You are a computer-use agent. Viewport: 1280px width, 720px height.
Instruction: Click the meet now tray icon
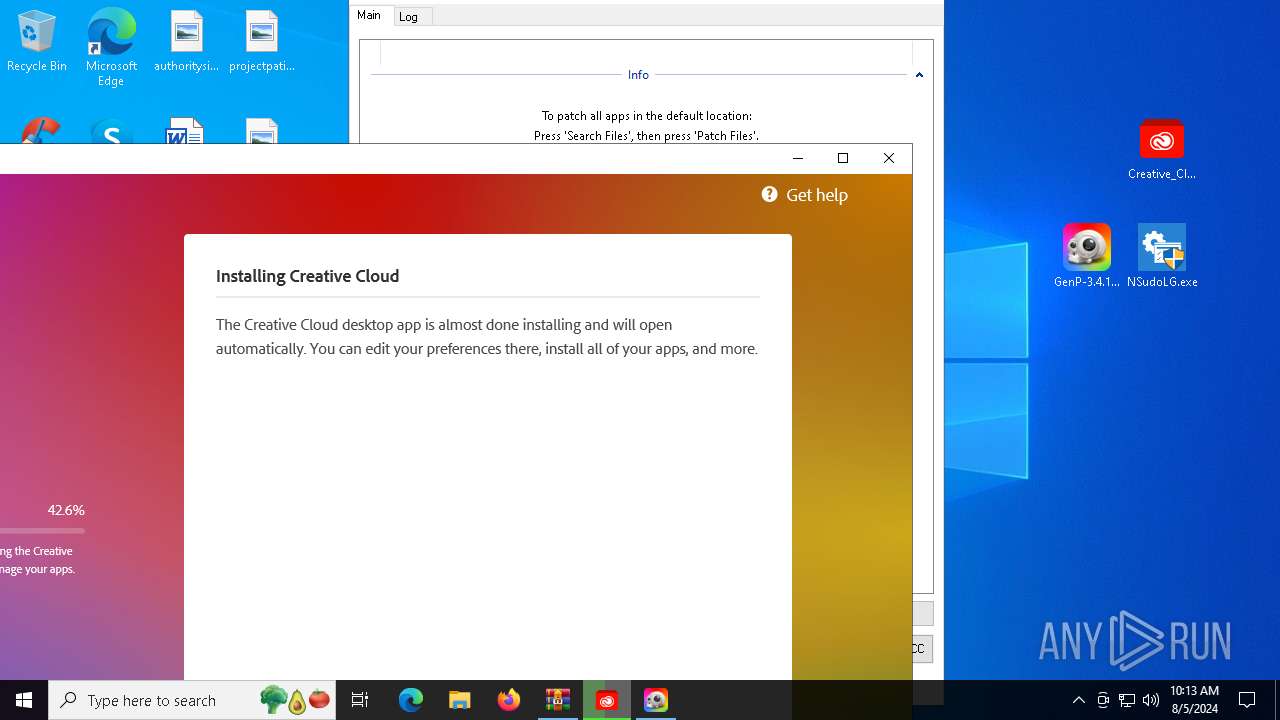tap(1103, 700)
